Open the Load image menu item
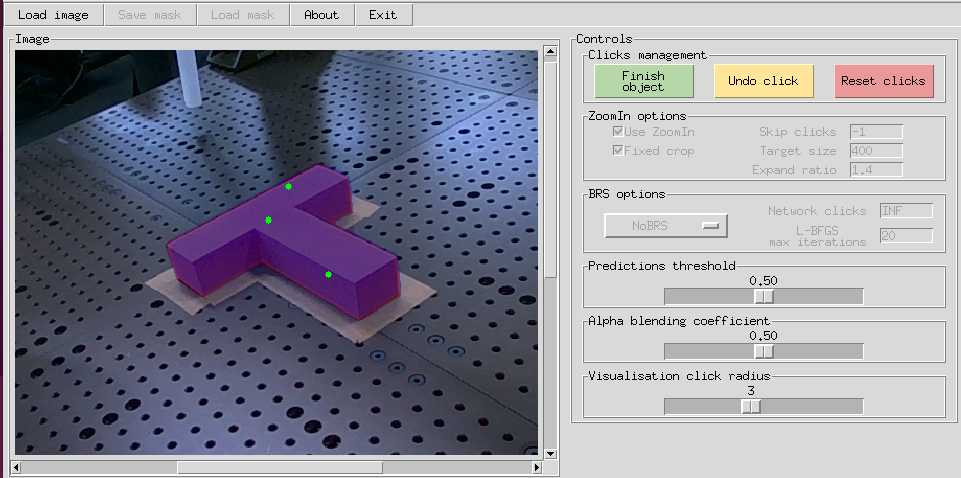 [x=53, y=15]
